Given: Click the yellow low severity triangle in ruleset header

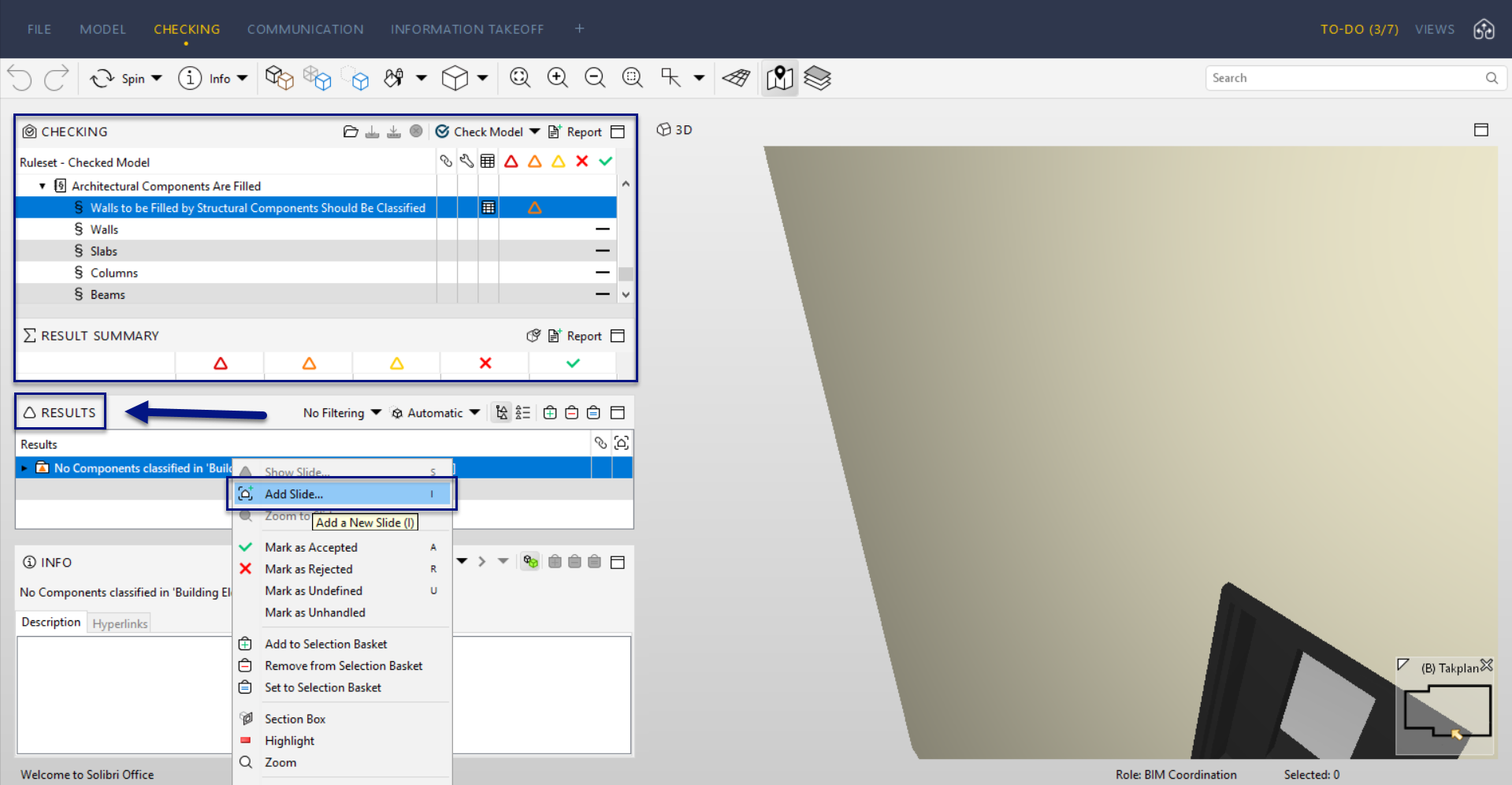Looking at the screenshot, I should [559, 162].
